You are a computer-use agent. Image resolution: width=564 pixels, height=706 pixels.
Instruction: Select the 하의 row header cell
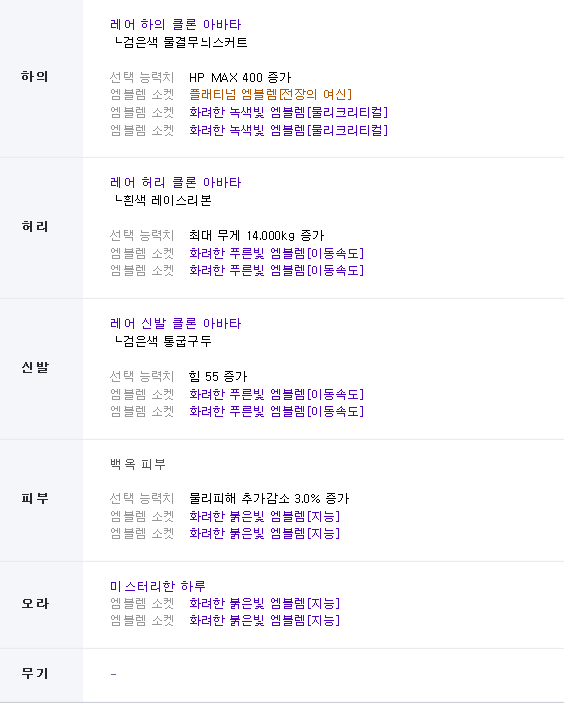pyautogui.click(x=41, y=78)
